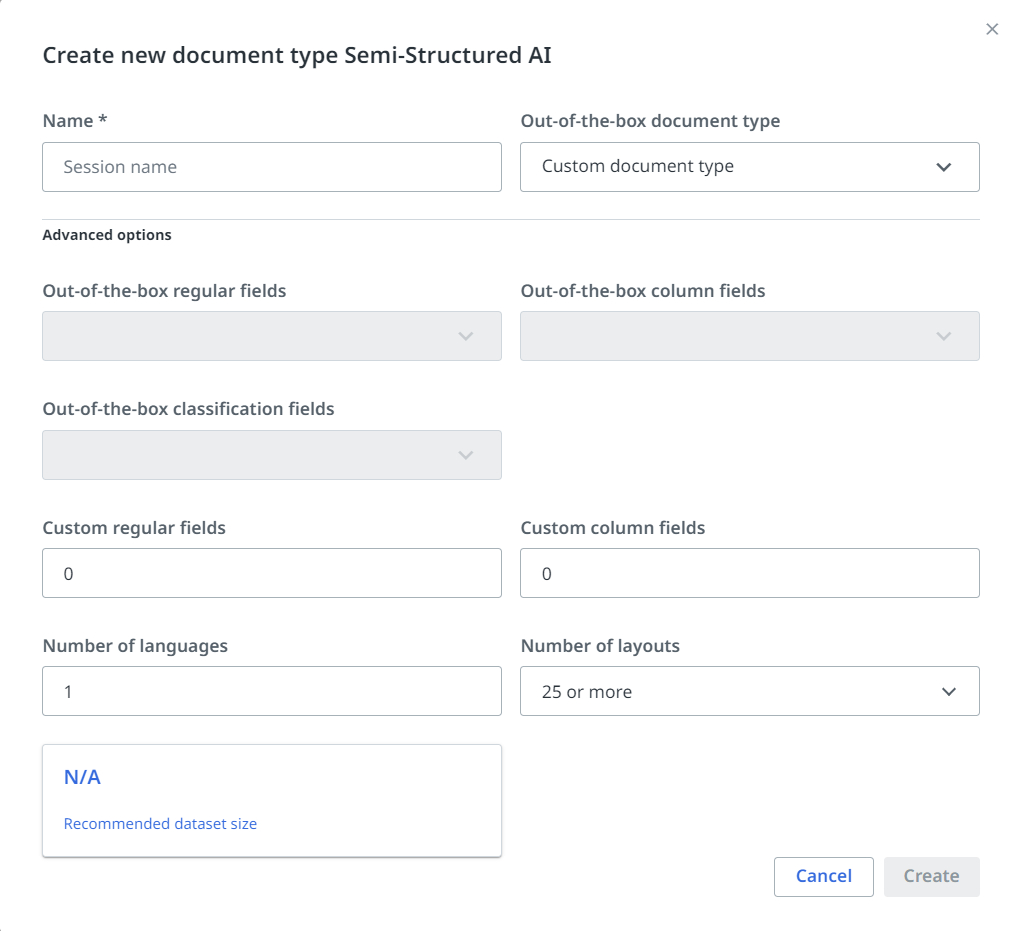Click the Advanced options heading

coord(107,235)
